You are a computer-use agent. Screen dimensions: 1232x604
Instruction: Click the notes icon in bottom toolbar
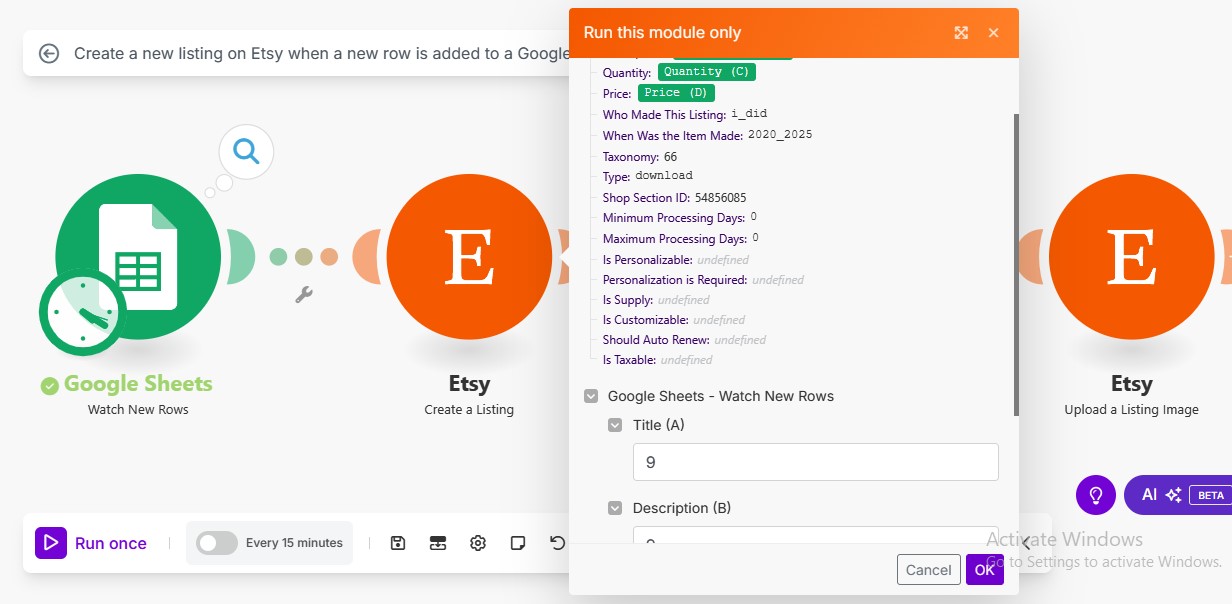coord(518,543)
